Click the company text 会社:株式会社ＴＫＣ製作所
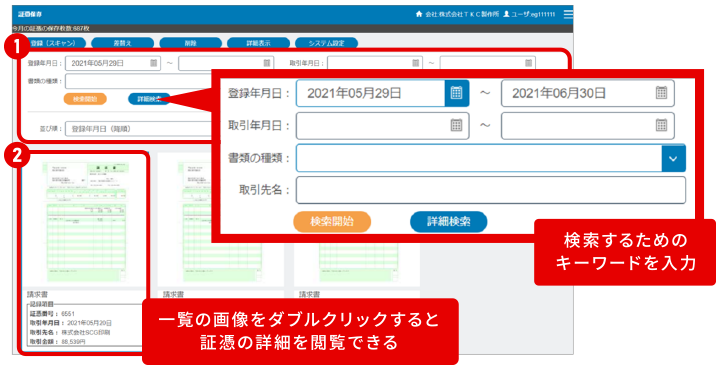 [x=462, y=14]
